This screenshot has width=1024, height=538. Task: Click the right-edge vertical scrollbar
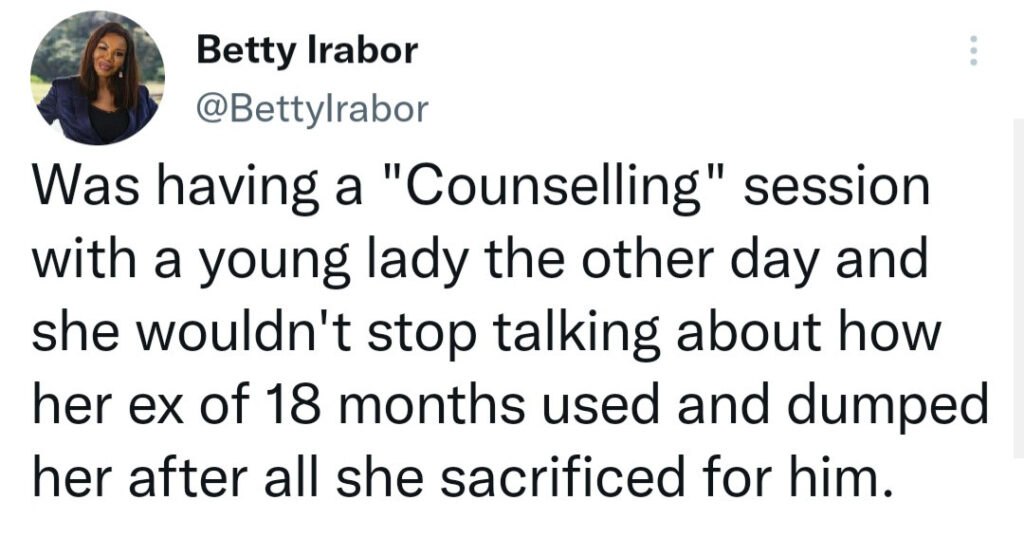click(1019, 287)
